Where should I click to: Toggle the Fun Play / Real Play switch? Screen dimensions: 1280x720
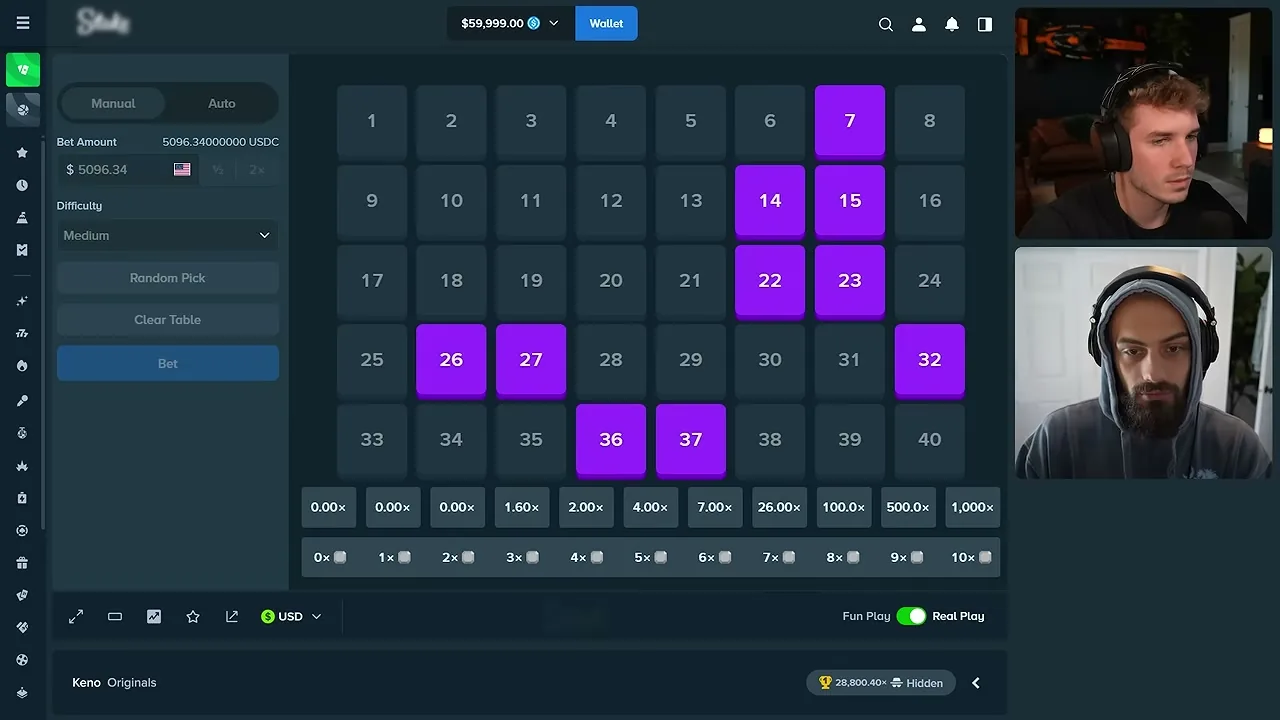click(911, 616)
